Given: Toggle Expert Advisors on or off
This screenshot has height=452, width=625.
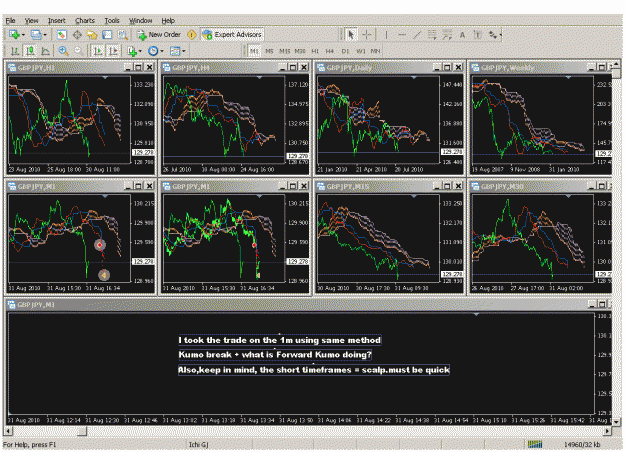Looking at the screenshot, I should click(232, 35).
